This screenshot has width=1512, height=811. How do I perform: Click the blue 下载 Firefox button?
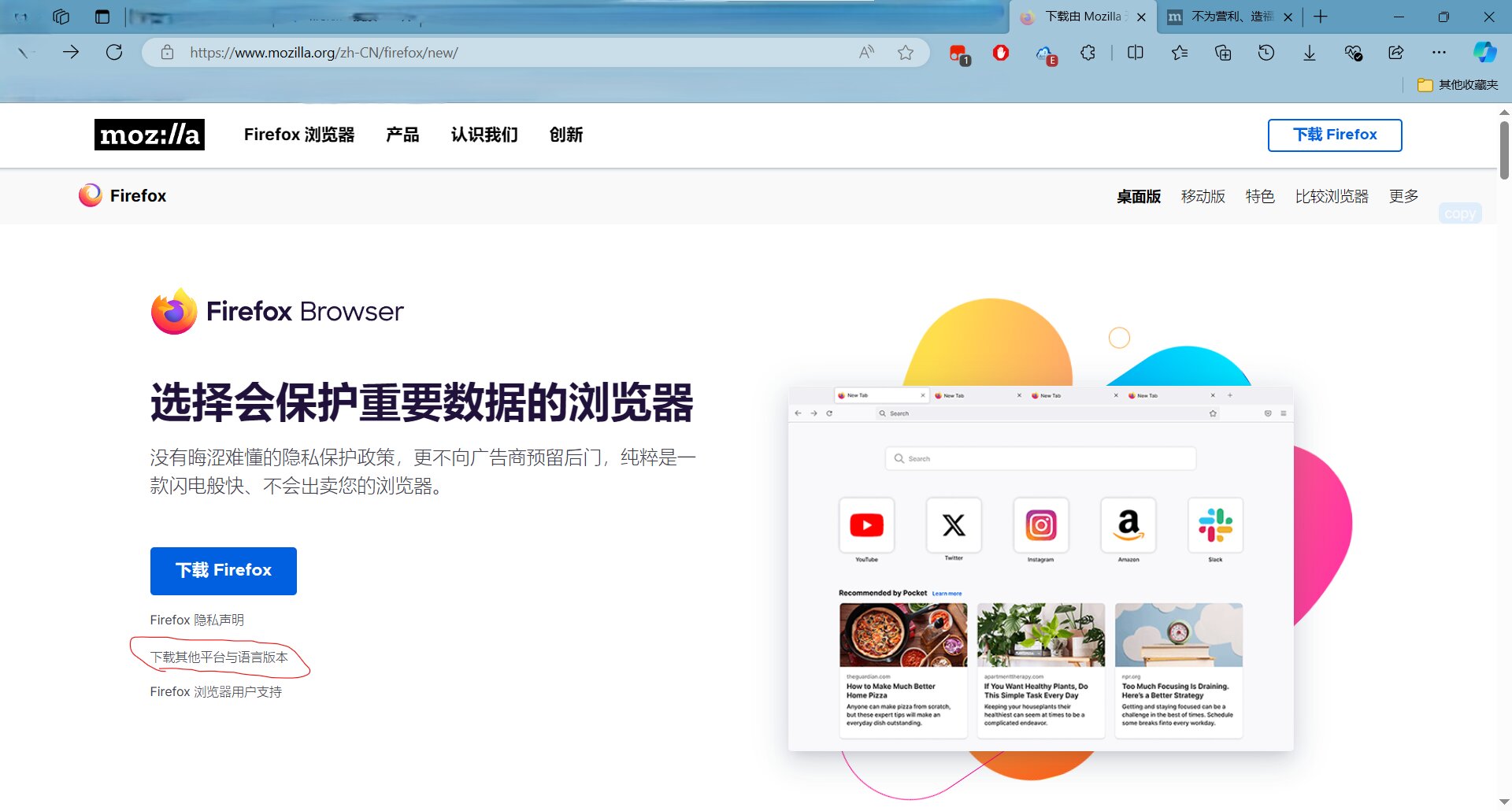click(224, 571)
